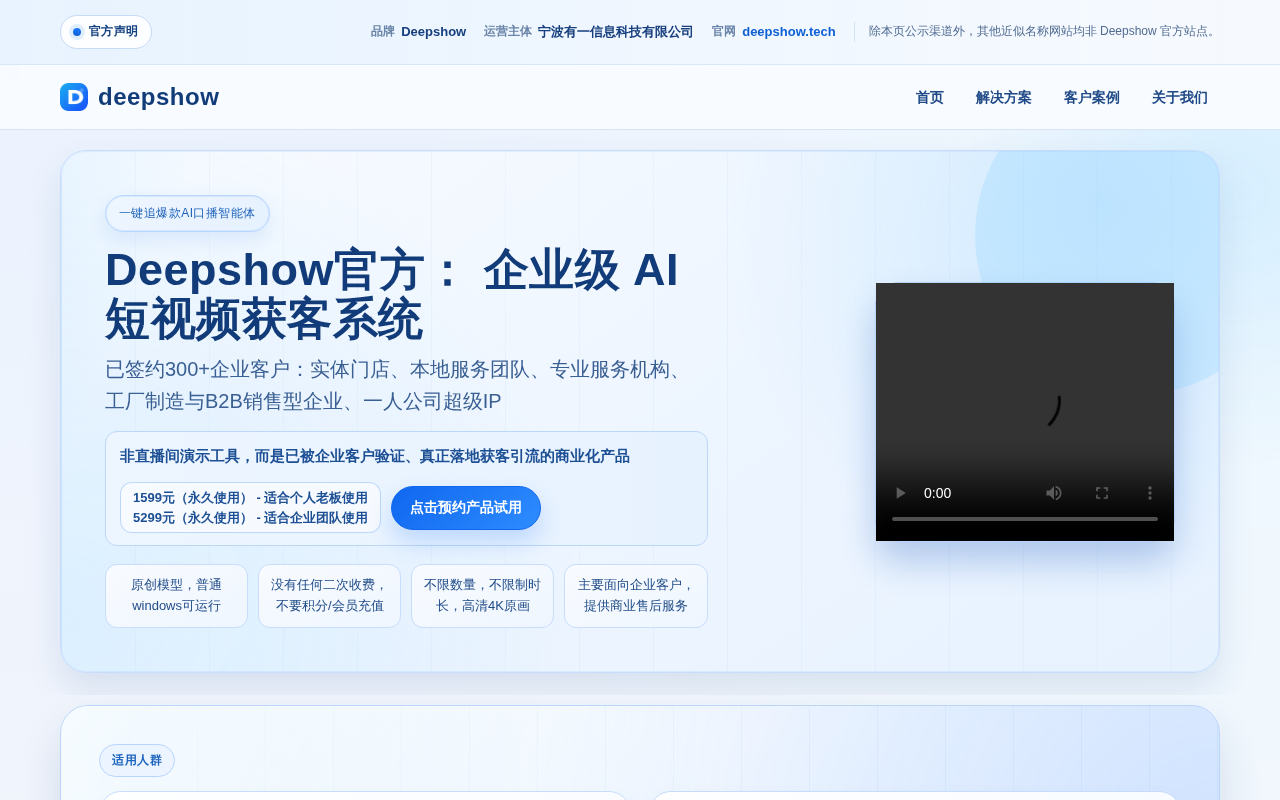Click the 官方声明 badge
Image resolution: width=1280 pixels, height=800 pixels.
[106, 32]
